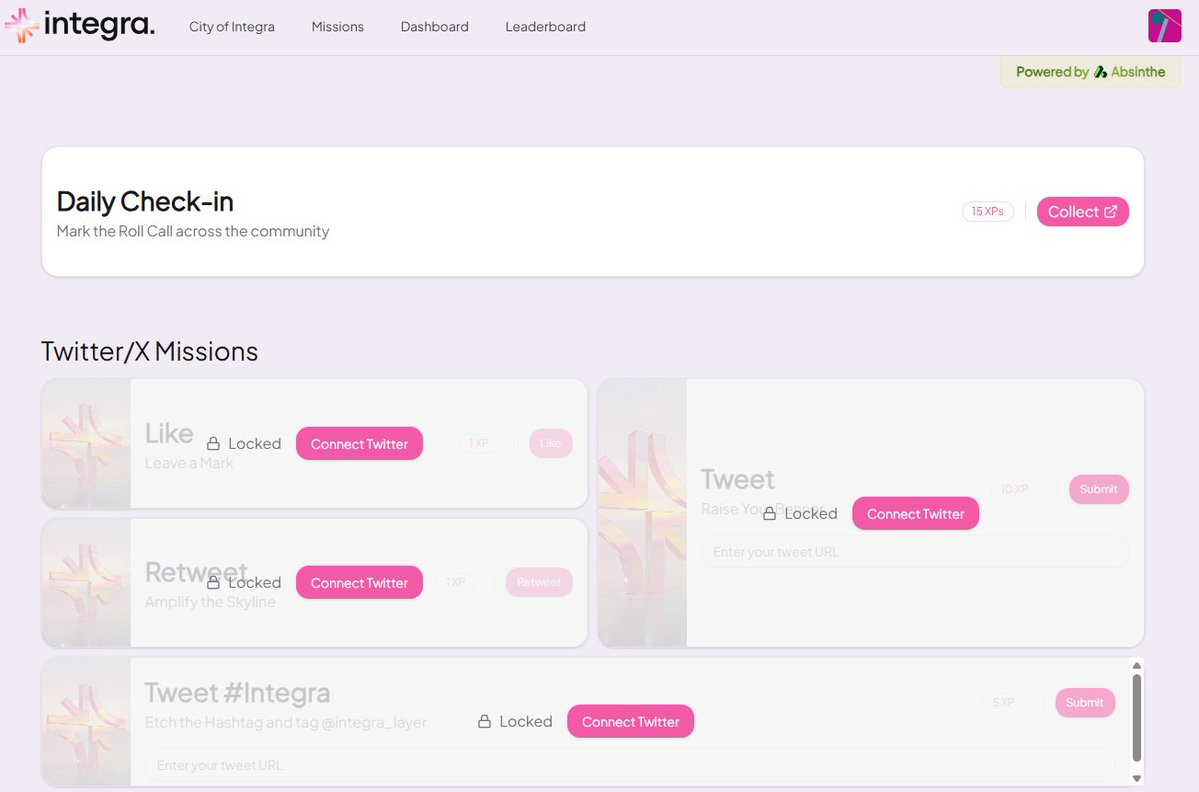Viewport: 1199px width, 792px height.
Task: Click the Tweet mission thumbnail image
Action: pos(642,513)
